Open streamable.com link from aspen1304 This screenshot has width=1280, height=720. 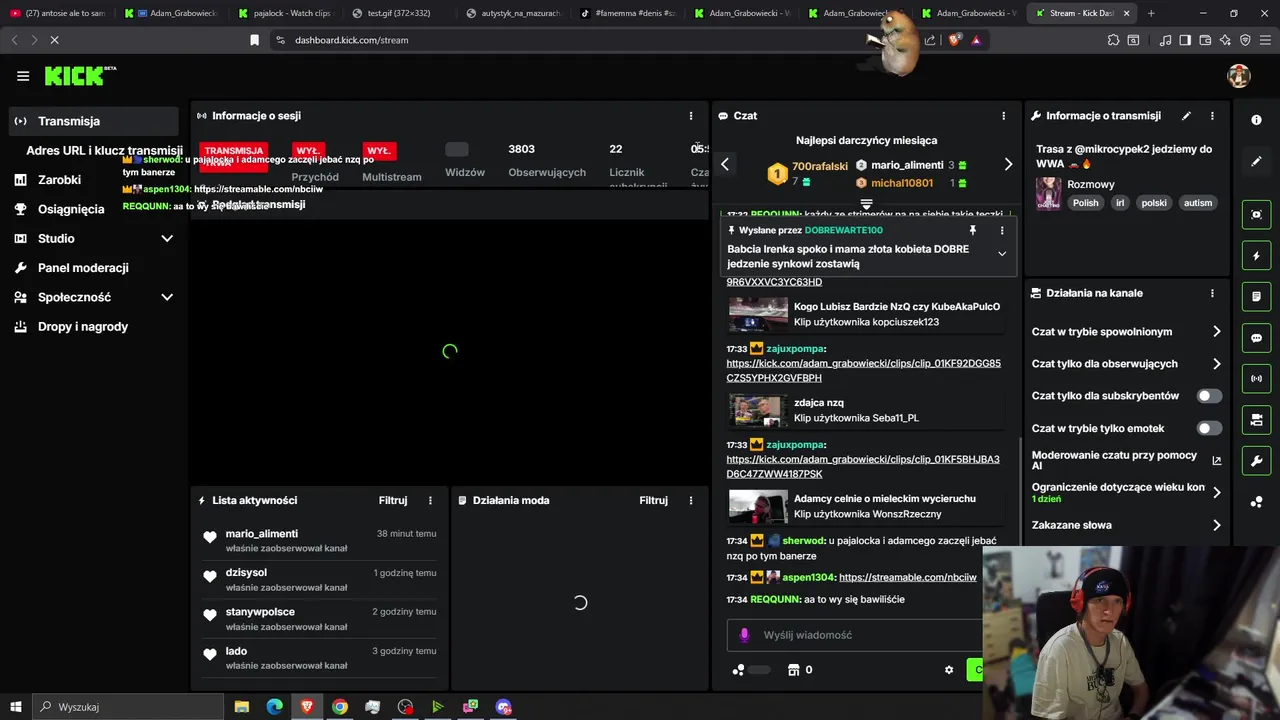coord(908,577)
